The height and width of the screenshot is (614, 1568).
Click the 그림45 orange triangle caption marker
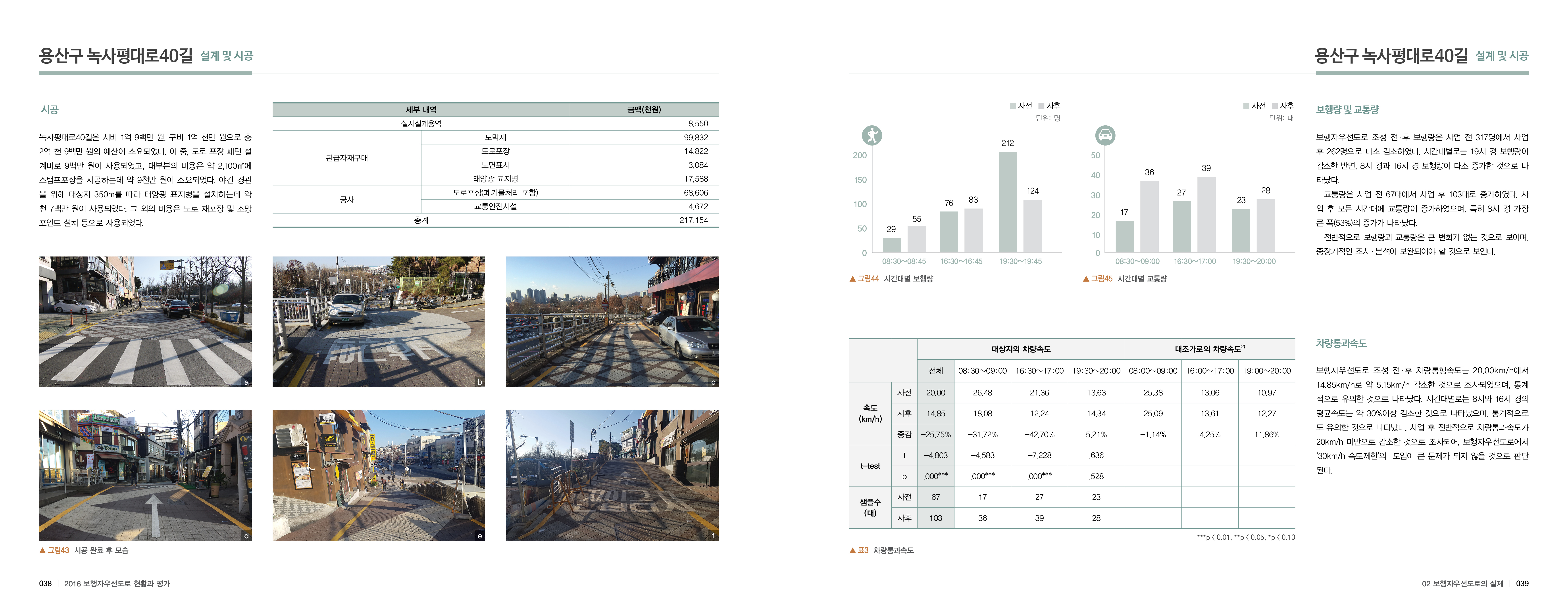pyautogui.click(x=1086, y=279)
